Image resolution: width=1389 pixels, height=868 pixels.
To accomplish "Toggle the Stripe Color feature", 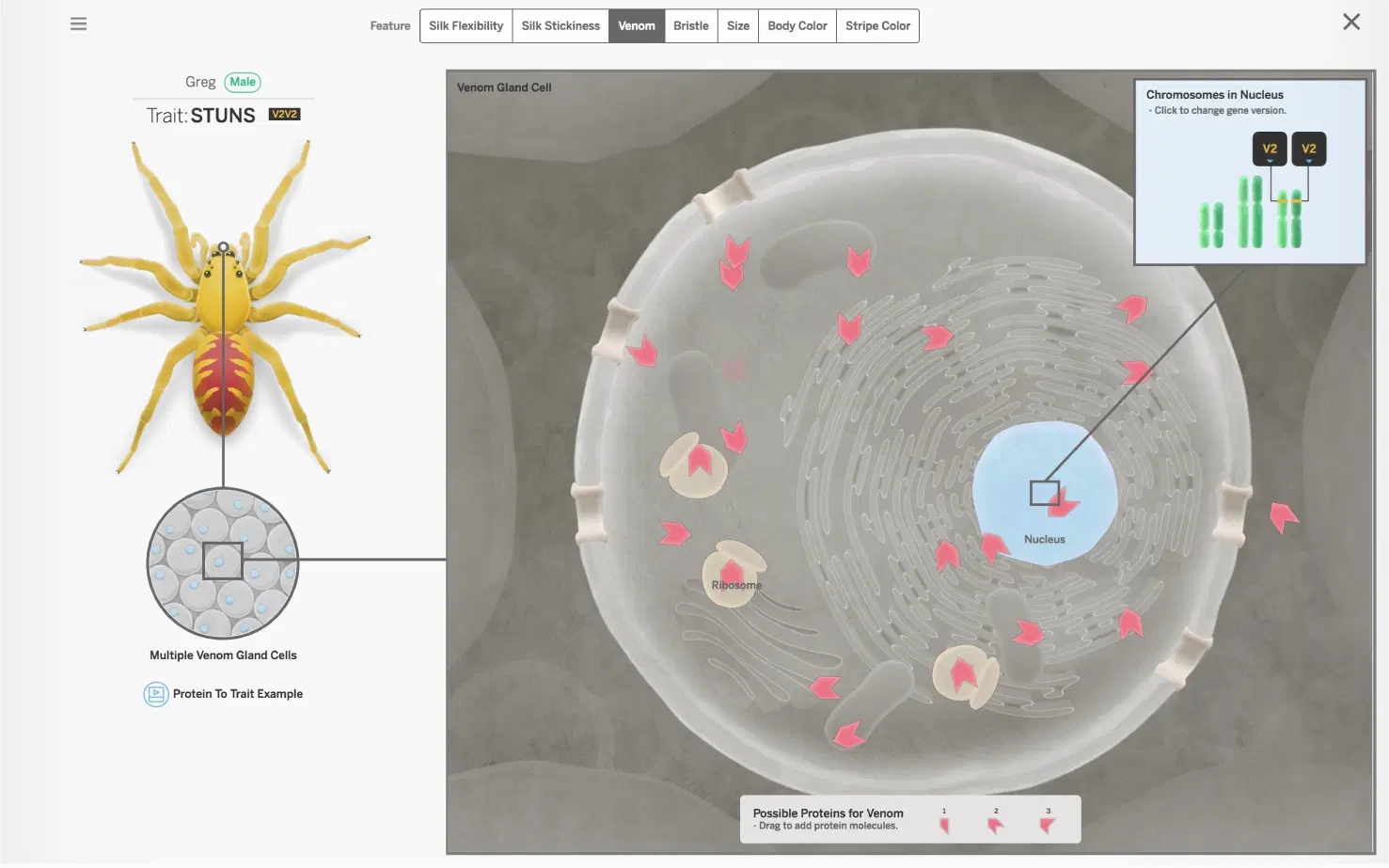I will click(x=876, y=25).
